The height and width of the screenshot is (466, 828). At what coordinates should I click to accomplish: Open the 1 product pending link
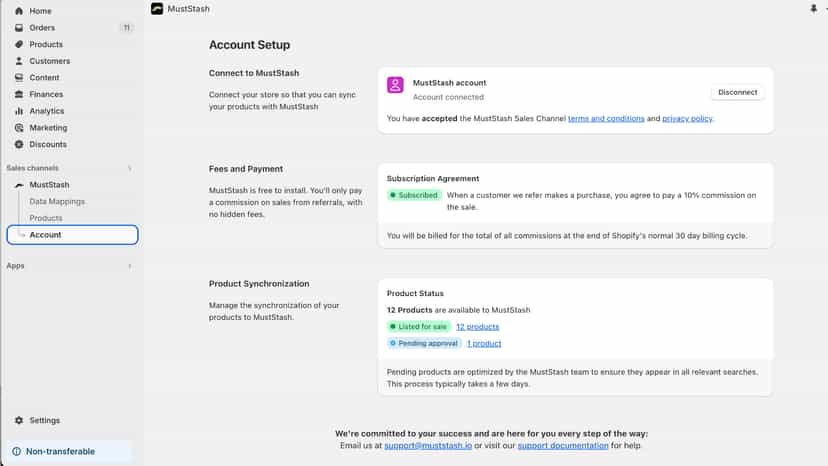484,343
